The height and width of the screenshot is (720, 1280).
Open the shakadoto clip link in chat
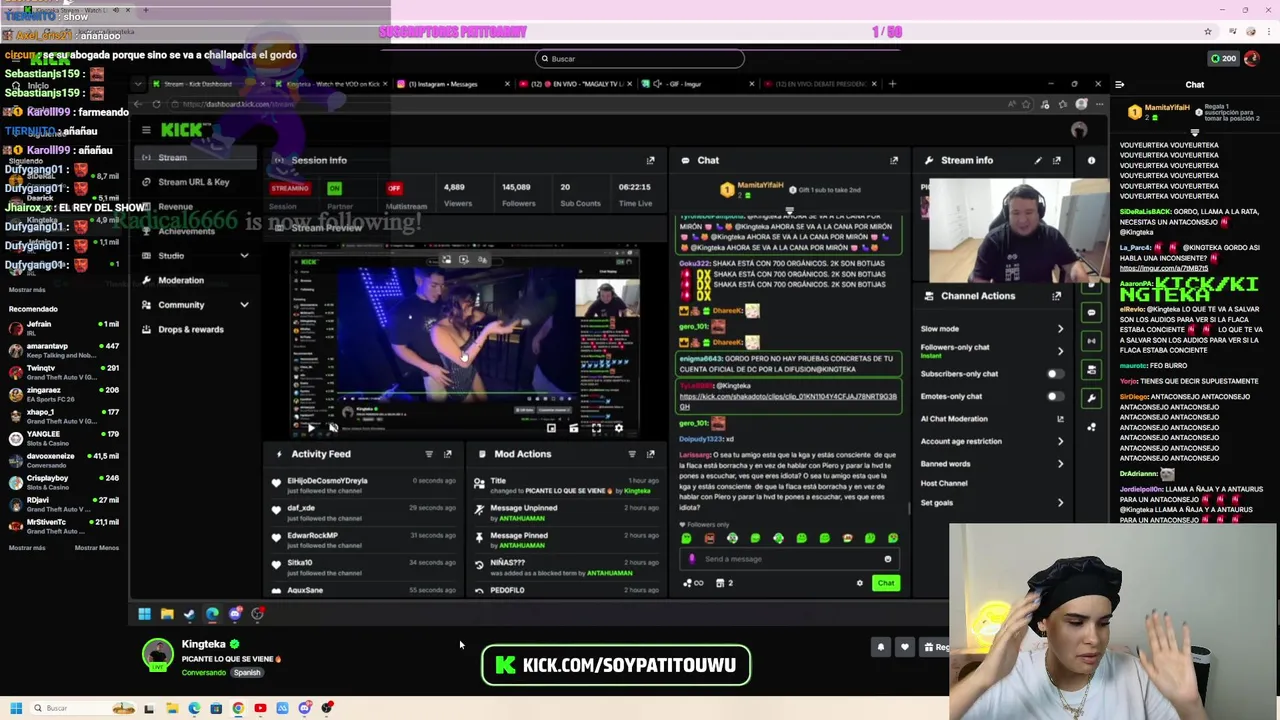pos(788,401)
